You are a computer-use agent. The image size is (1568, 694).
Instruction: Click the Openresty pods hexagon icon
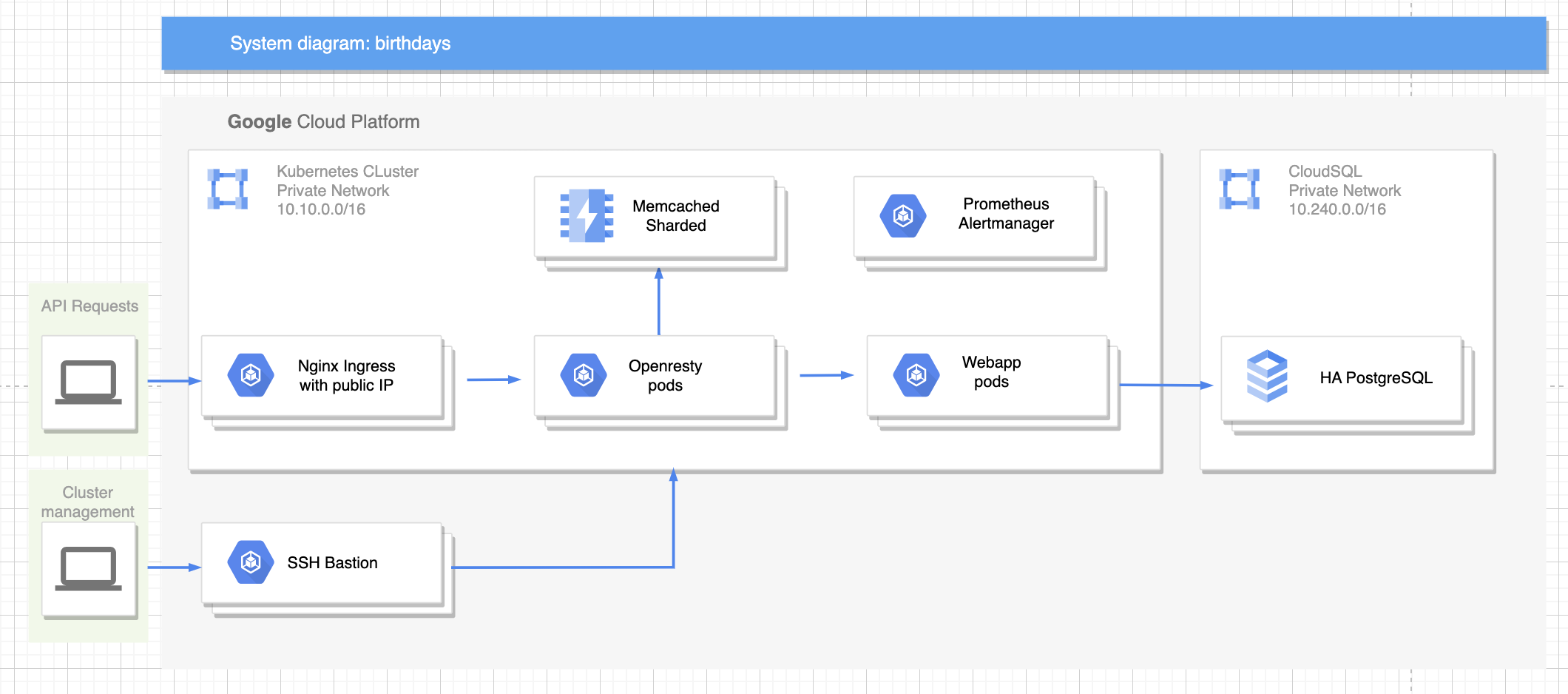pyautogui.click(x=584, y=375)
